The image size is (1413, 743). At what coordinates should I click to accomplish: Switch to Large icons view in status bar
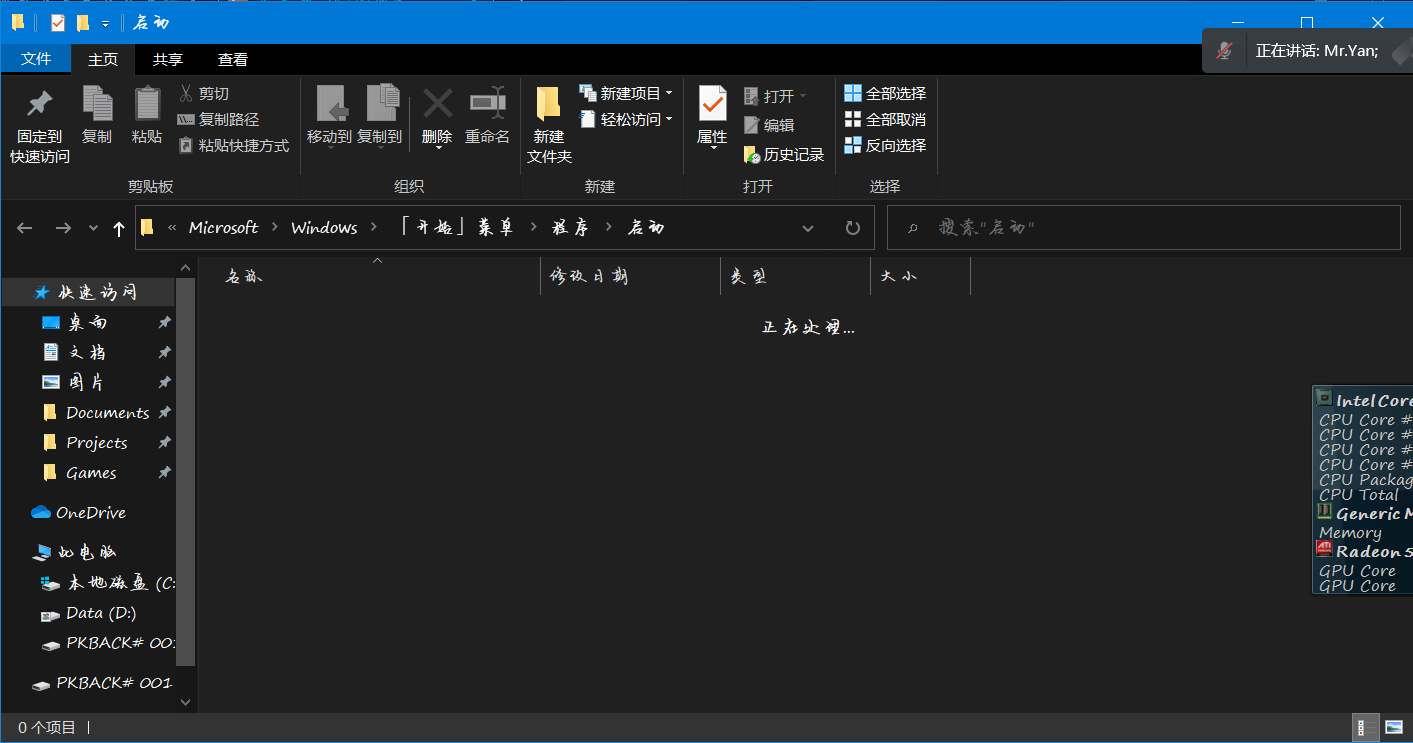[1394, 727]
